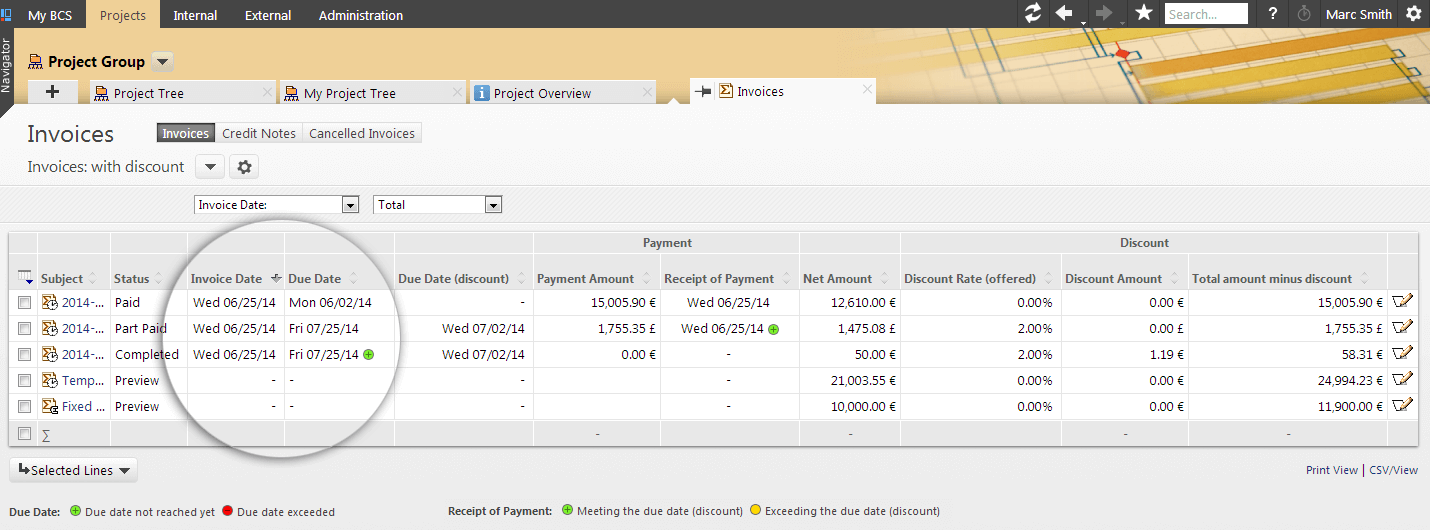Click the refresh arrows icon in top bar

(x=1033, y=14)
